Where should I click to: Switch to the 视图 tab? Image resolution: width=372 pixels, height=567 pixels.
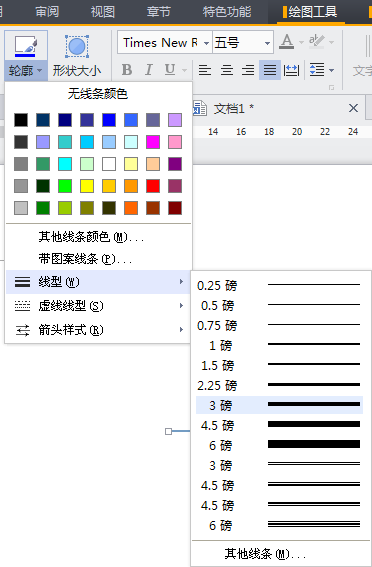point(103,12)
